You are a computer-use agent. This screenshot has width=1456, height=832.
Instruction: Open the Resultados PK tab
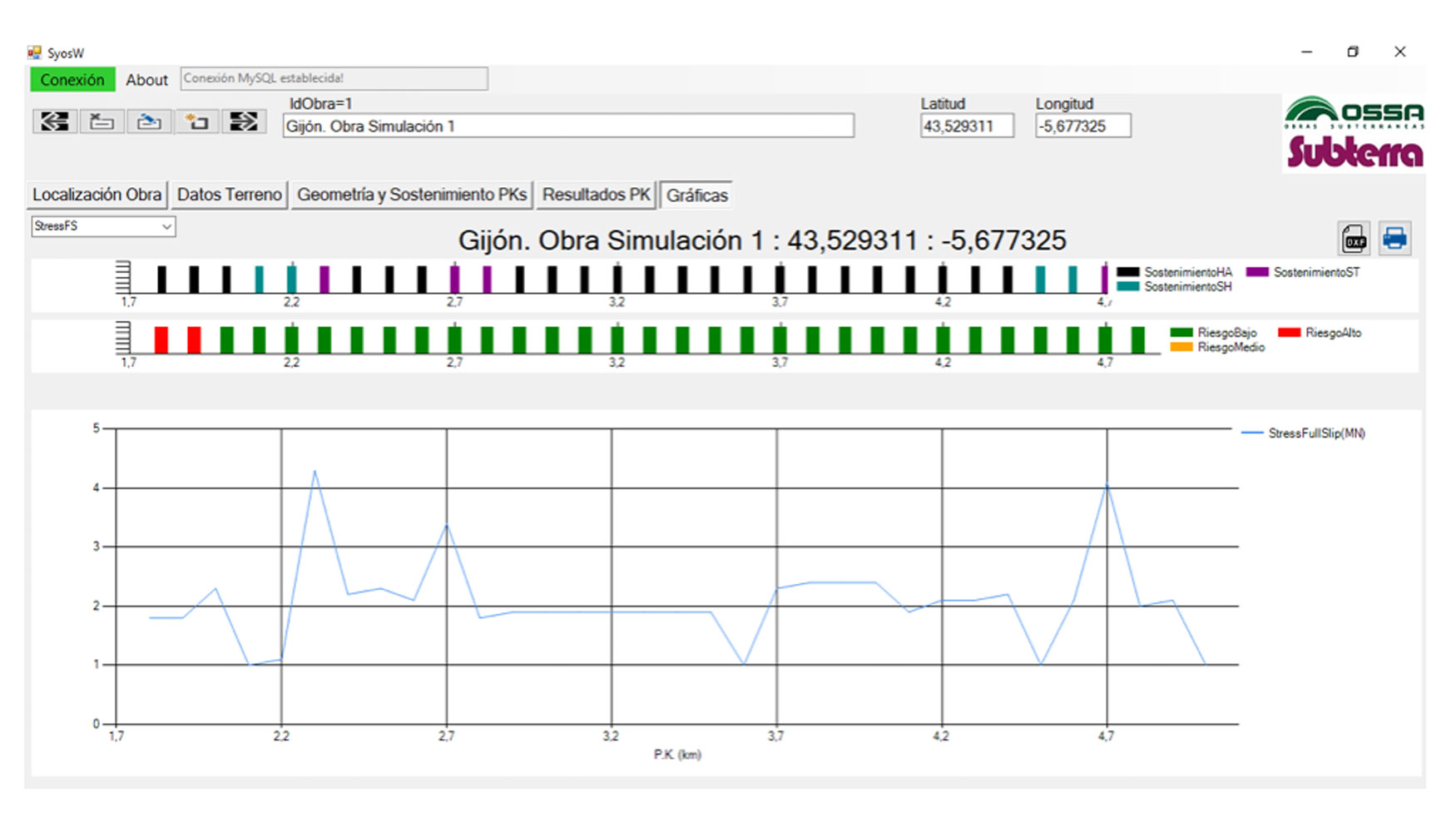[x=596, y=195]
